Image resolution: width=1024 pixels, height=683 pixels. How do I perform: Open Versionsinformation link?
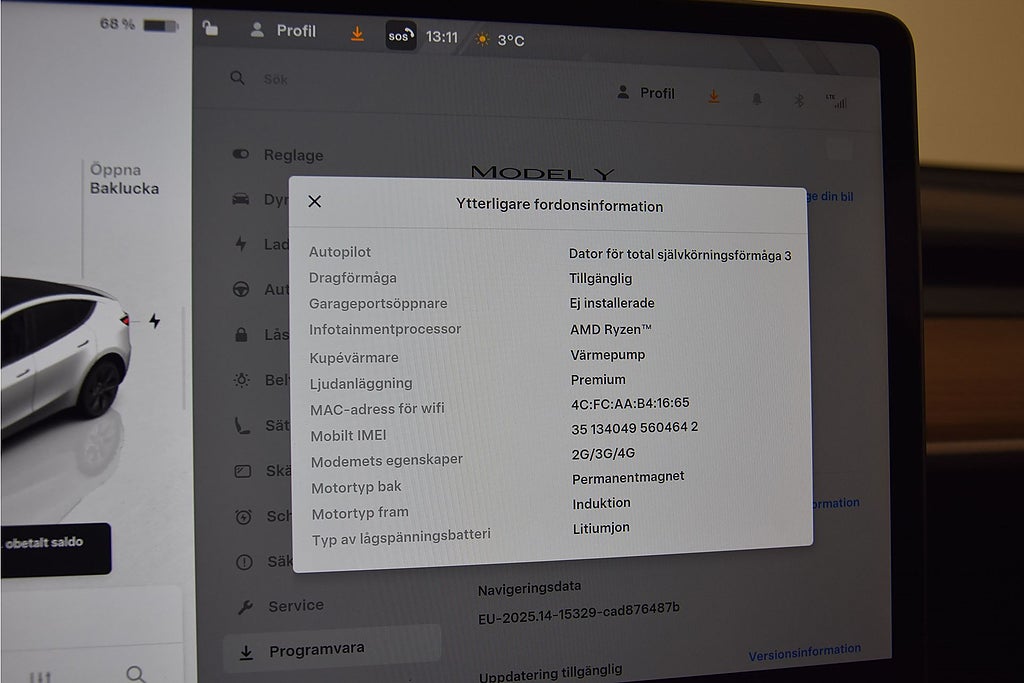click(x=804, y=652)
